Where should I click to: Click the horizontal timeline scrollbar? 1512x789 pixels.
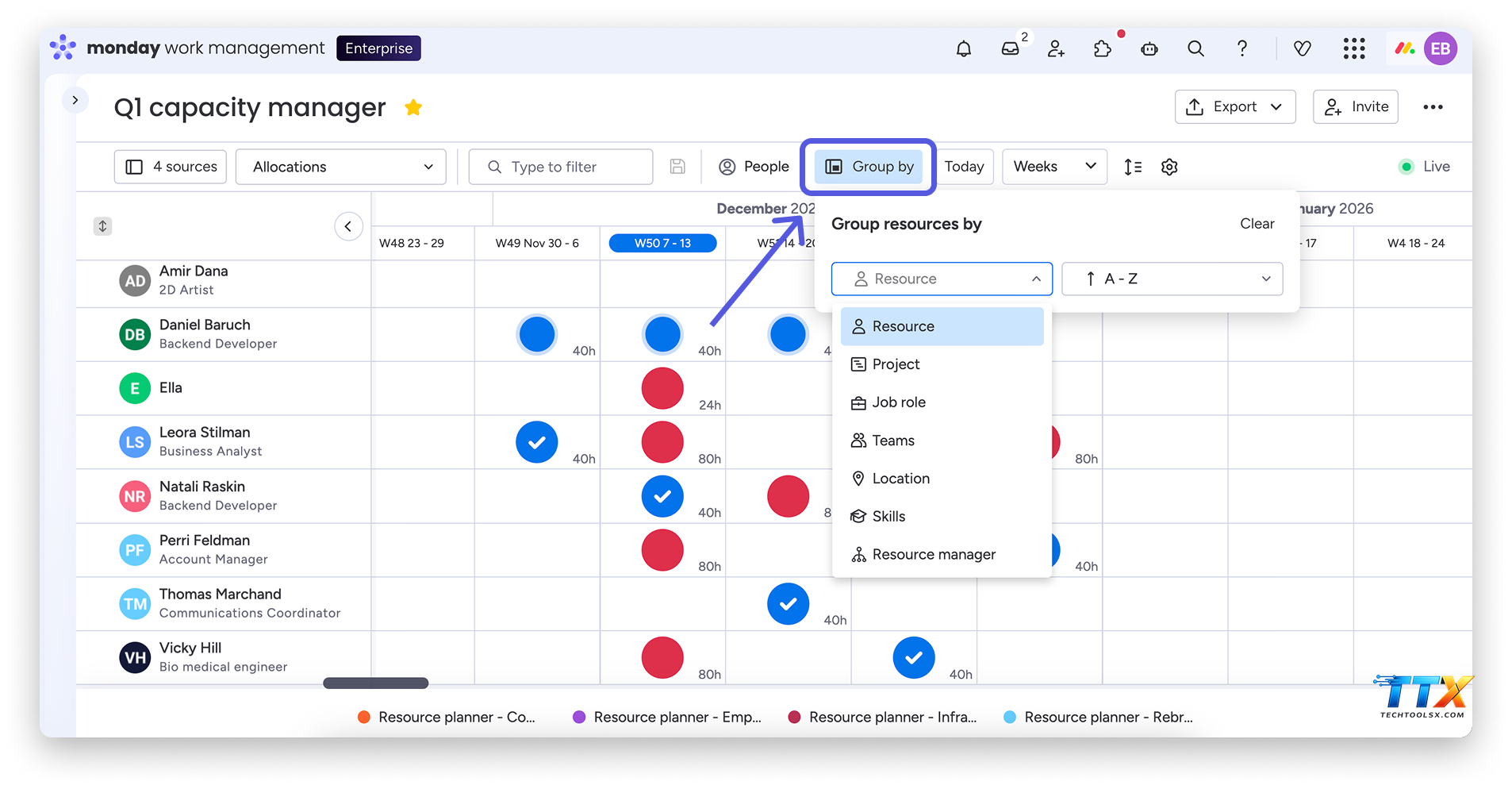(376, 683)
